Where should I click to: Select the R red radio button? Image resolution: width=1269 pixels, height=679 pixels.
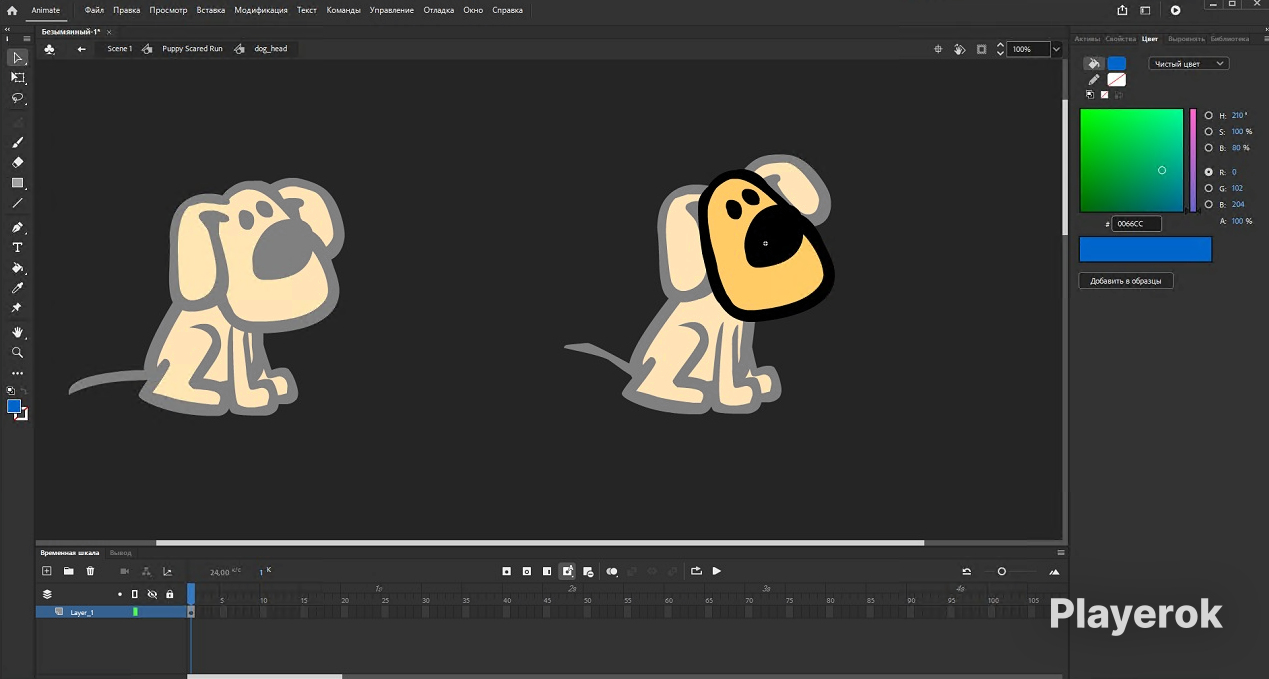(1208, 172)
